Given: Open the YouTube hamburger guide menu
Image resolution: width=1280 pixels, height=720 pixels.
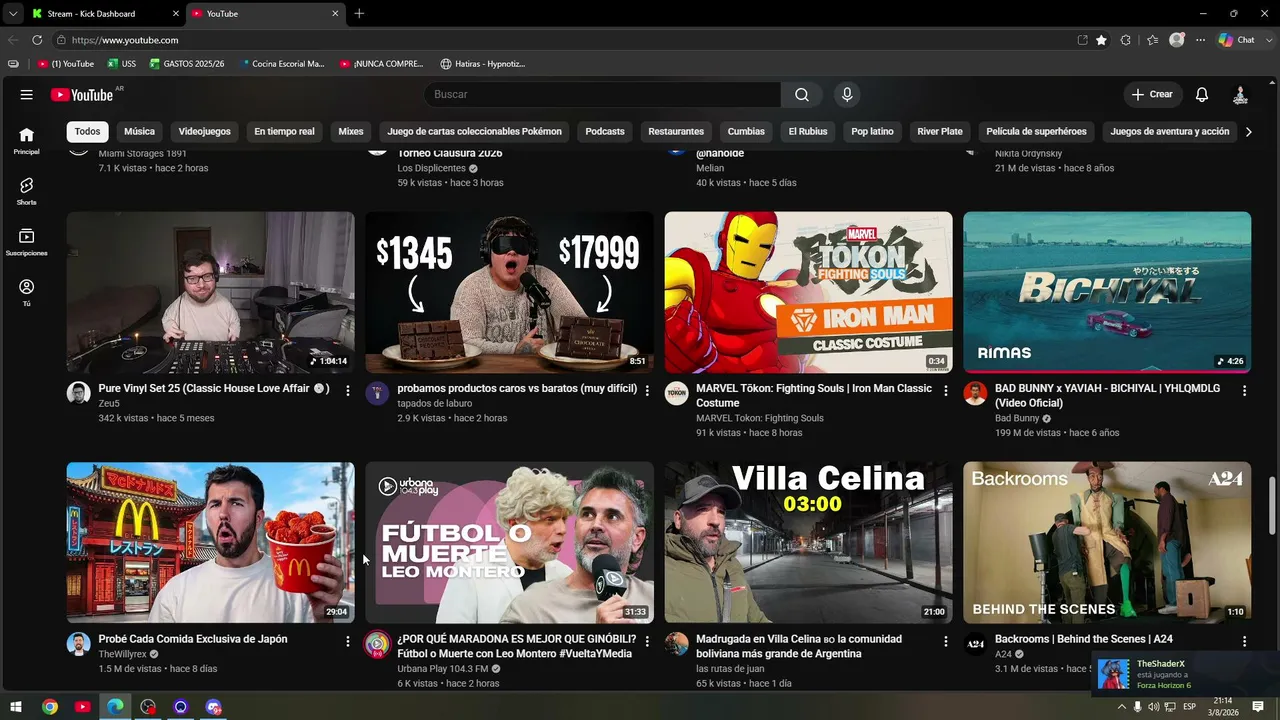Looking at the screenshot, I should (x=27, y=95).
